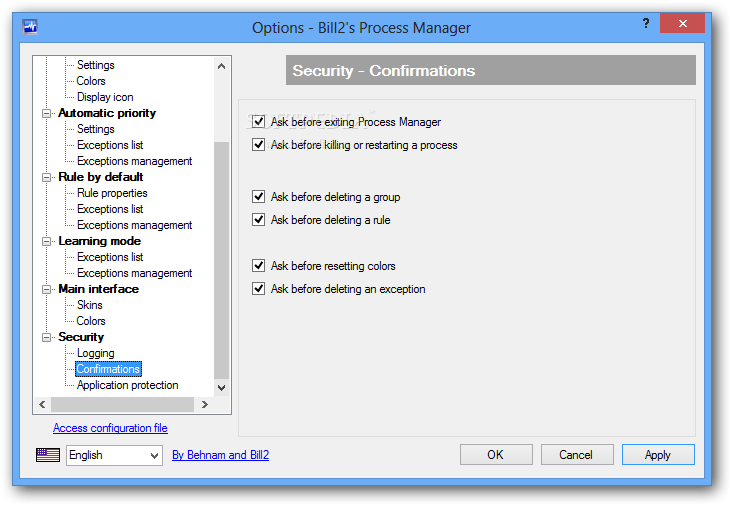This screenshot has width=732, height=506.
Task: Select Automatic priority heading in tree
Action: tap(107, 113)
